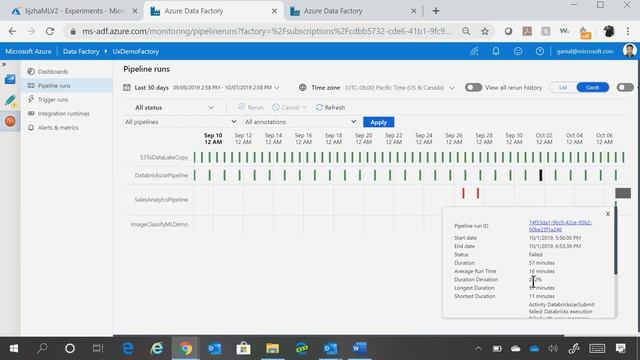Open the All pipelines dropdown
The image size is (640, 360).
coord(180,122)
